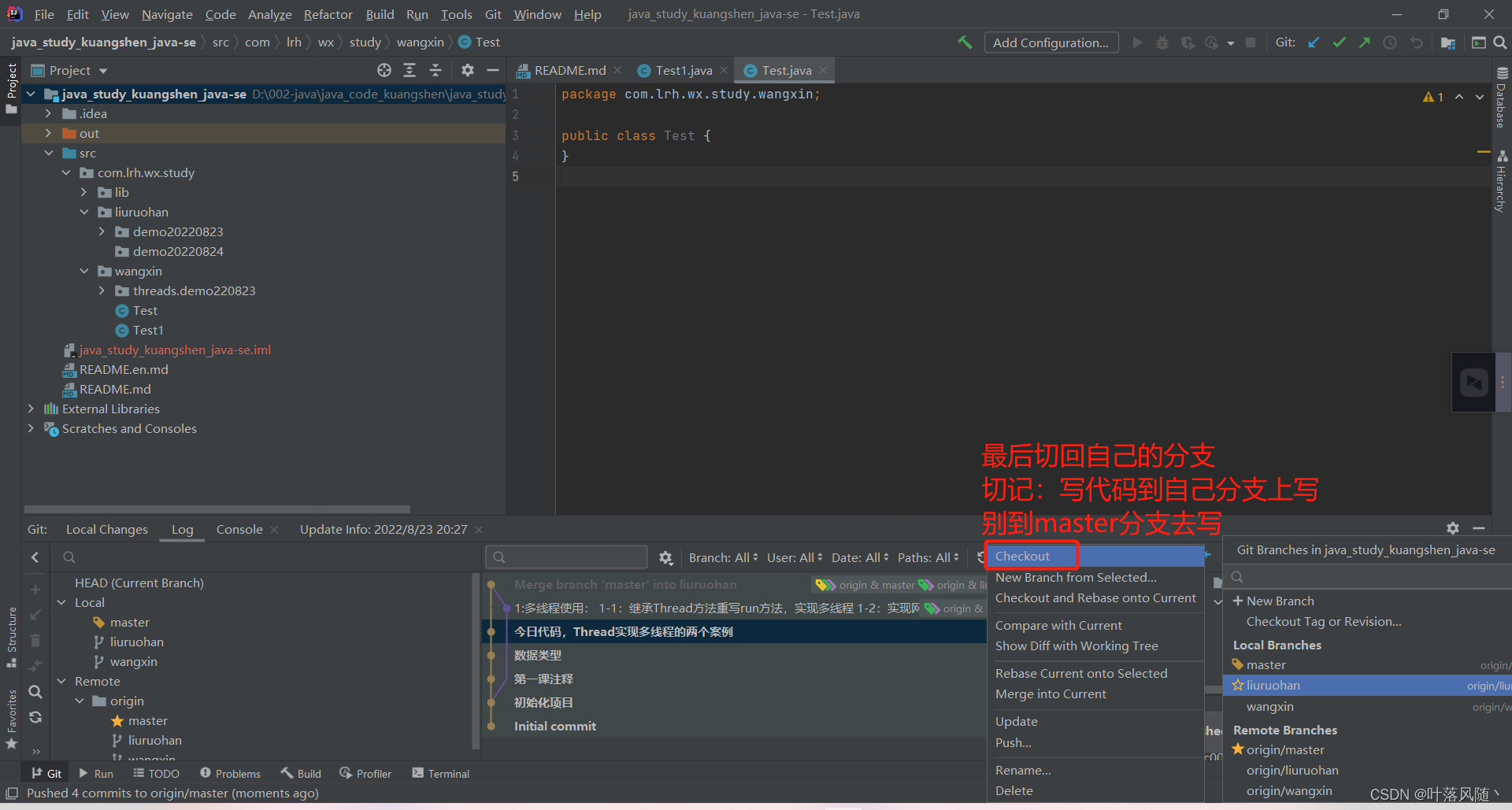Click the fetch refresh icon in Git sidebar
Screen dimensions: 1512x810
point(35,717)
